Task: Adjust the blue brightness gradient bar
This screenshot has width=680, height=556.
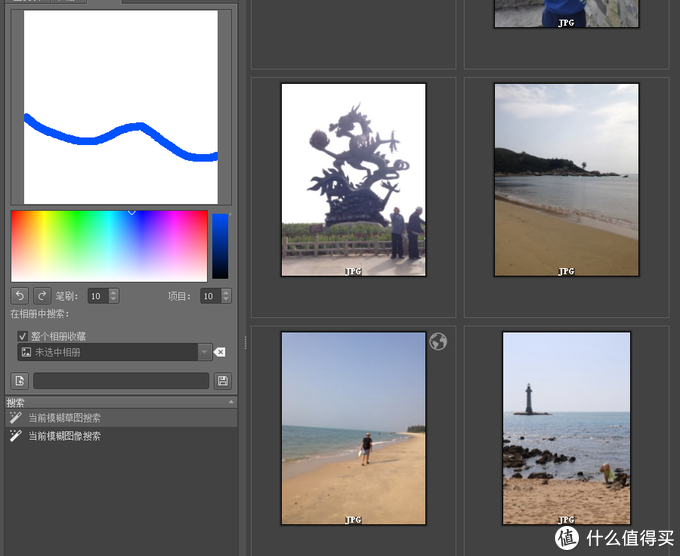Action: click(x=220, y=245)
